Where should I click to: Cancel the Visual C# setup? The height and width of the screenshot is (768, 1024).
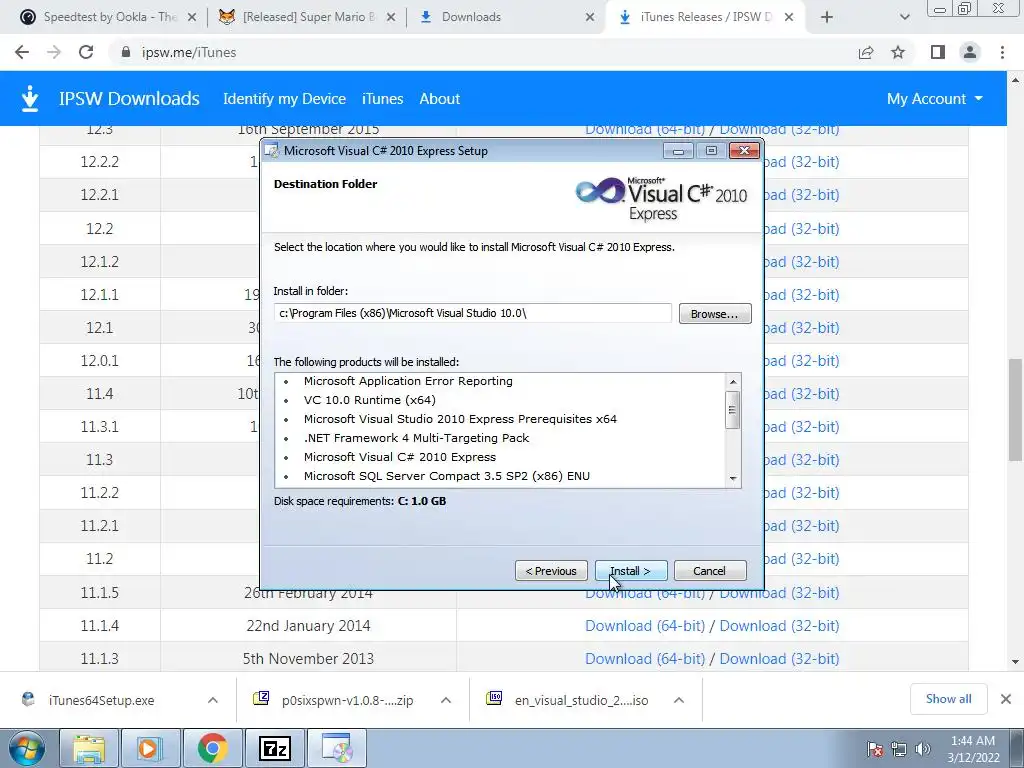click(x=710, y=571)
